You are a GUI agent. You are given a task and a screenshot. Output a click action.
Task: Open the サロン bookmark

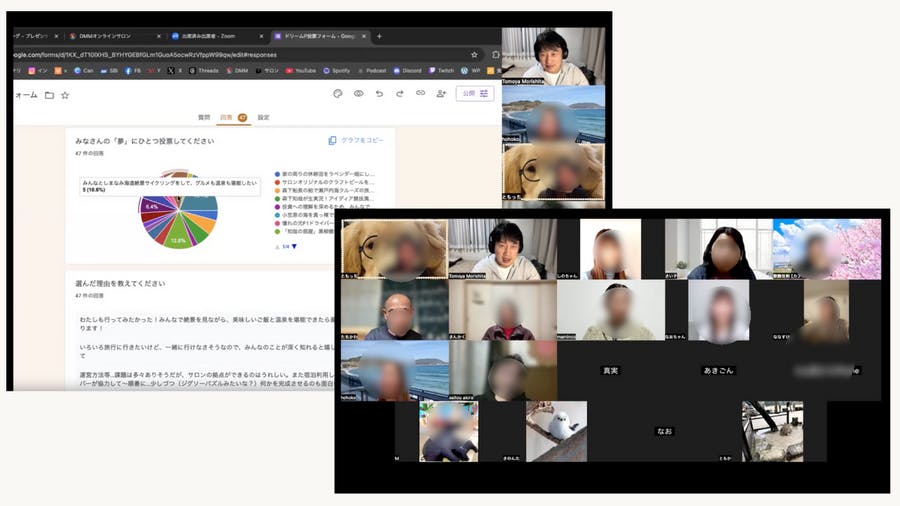click(x=267, y=71)
